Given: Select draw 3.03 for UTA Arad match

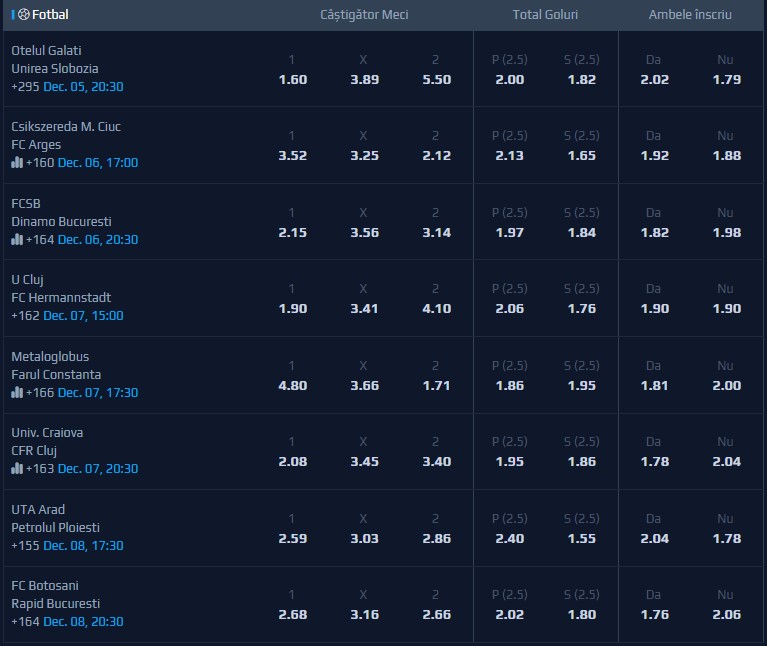Looking at the screenshot, I should click(364, 538).
